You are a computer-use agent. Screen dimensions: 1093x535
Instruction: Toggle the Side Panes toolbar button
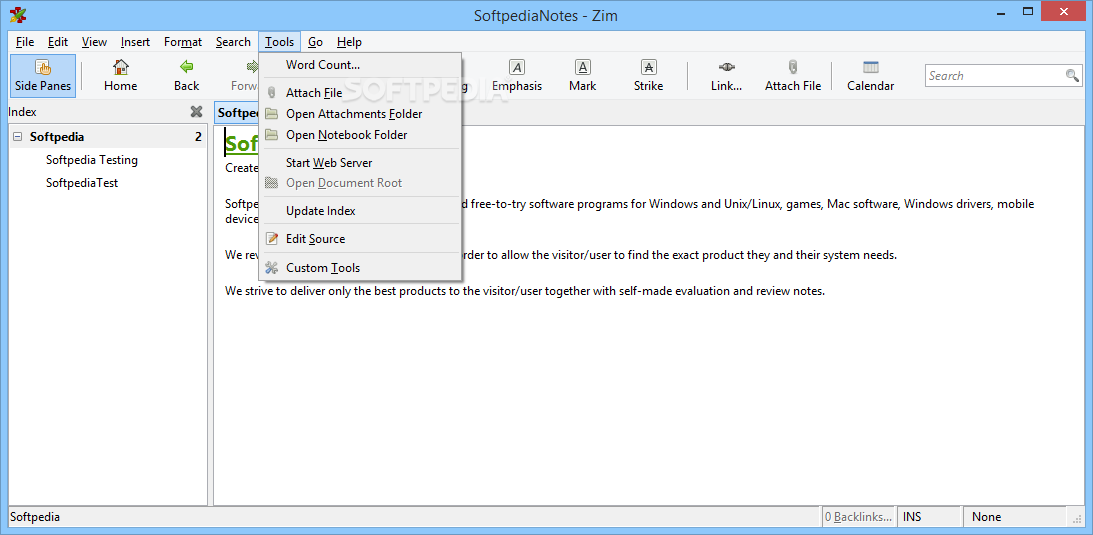coord(43,76)
